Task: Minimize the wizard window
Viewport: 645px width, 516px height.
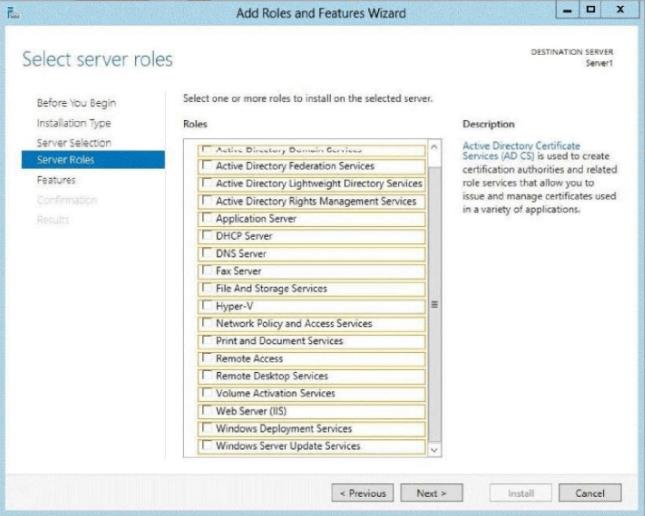Action: [x=567, y=10]
